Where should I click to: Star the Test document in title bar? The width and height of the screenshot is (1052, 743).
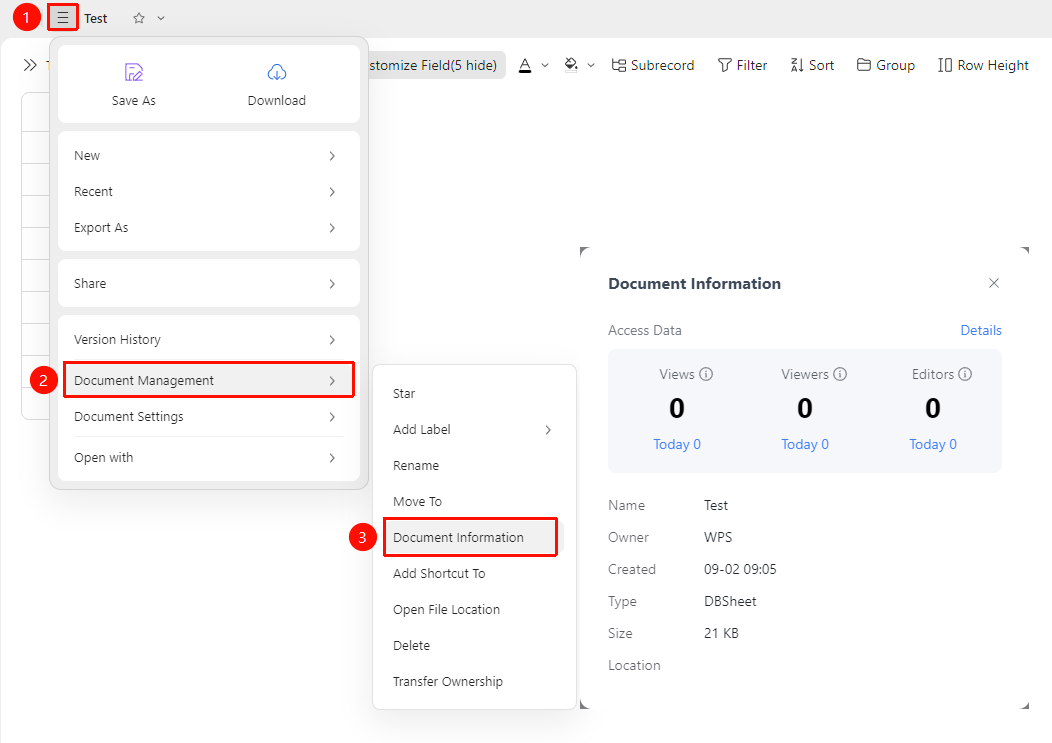[x=139, y=18]
